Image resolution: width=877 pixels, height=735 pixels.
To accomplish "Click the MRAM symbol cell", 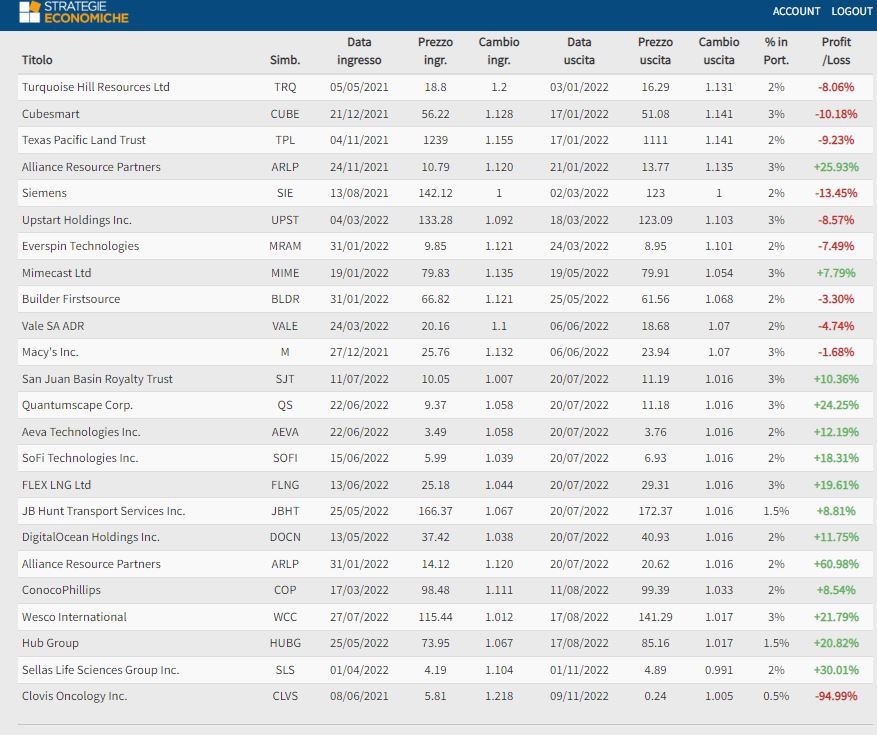I will click(285, 246).
